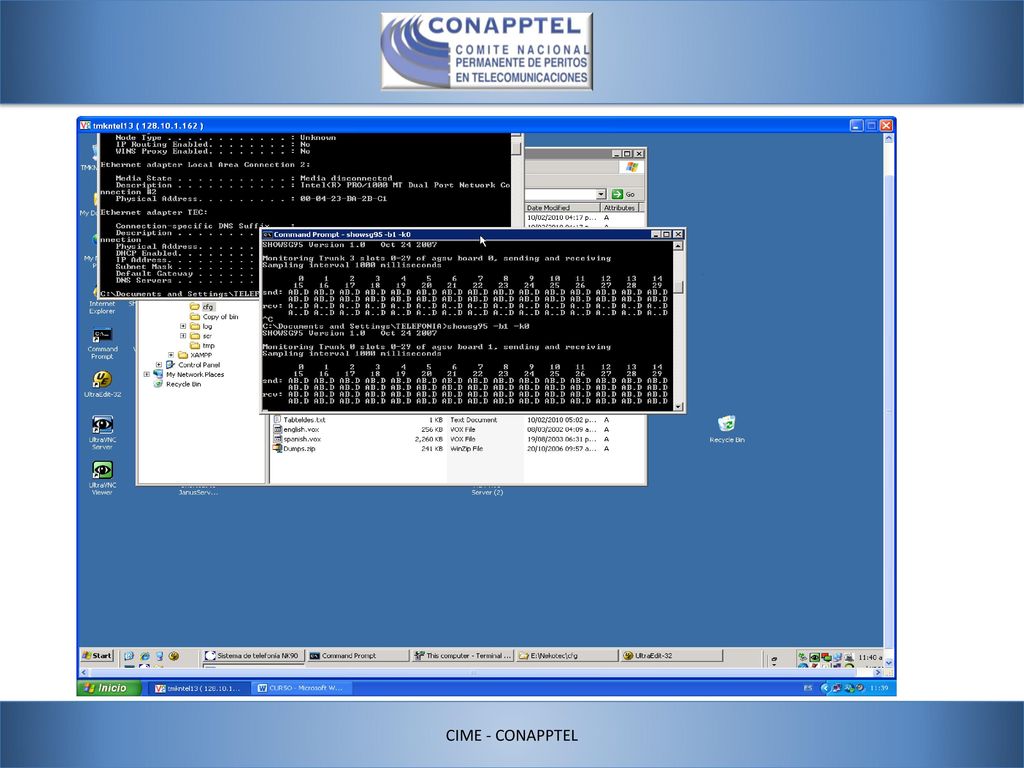Switch to the Command Prompt taskbar item
Screen dimensions: 1024x768
click(357, 656)
